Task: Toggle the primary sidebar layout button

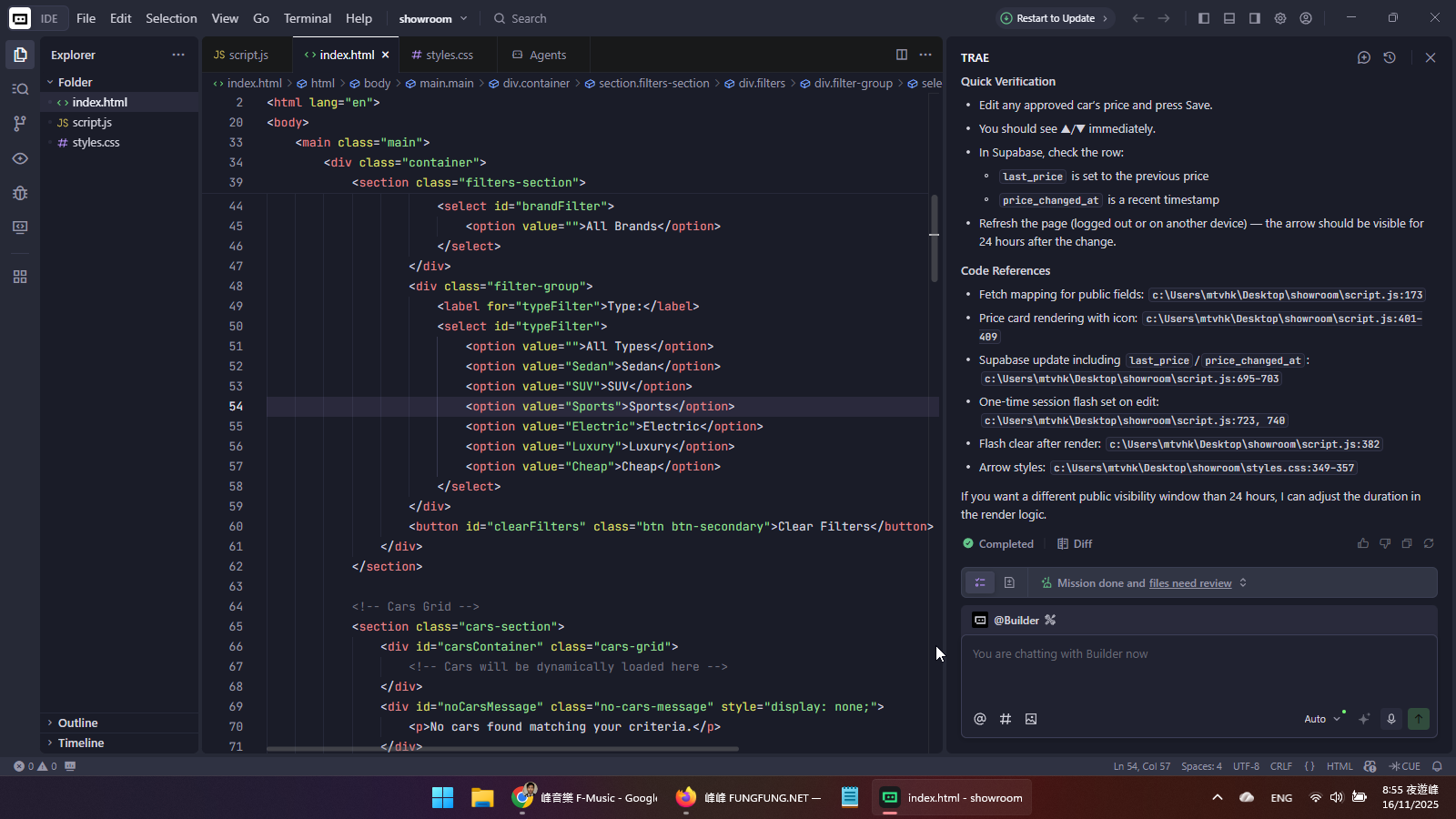Action: pyautogui.click(x=1204, y=18)
